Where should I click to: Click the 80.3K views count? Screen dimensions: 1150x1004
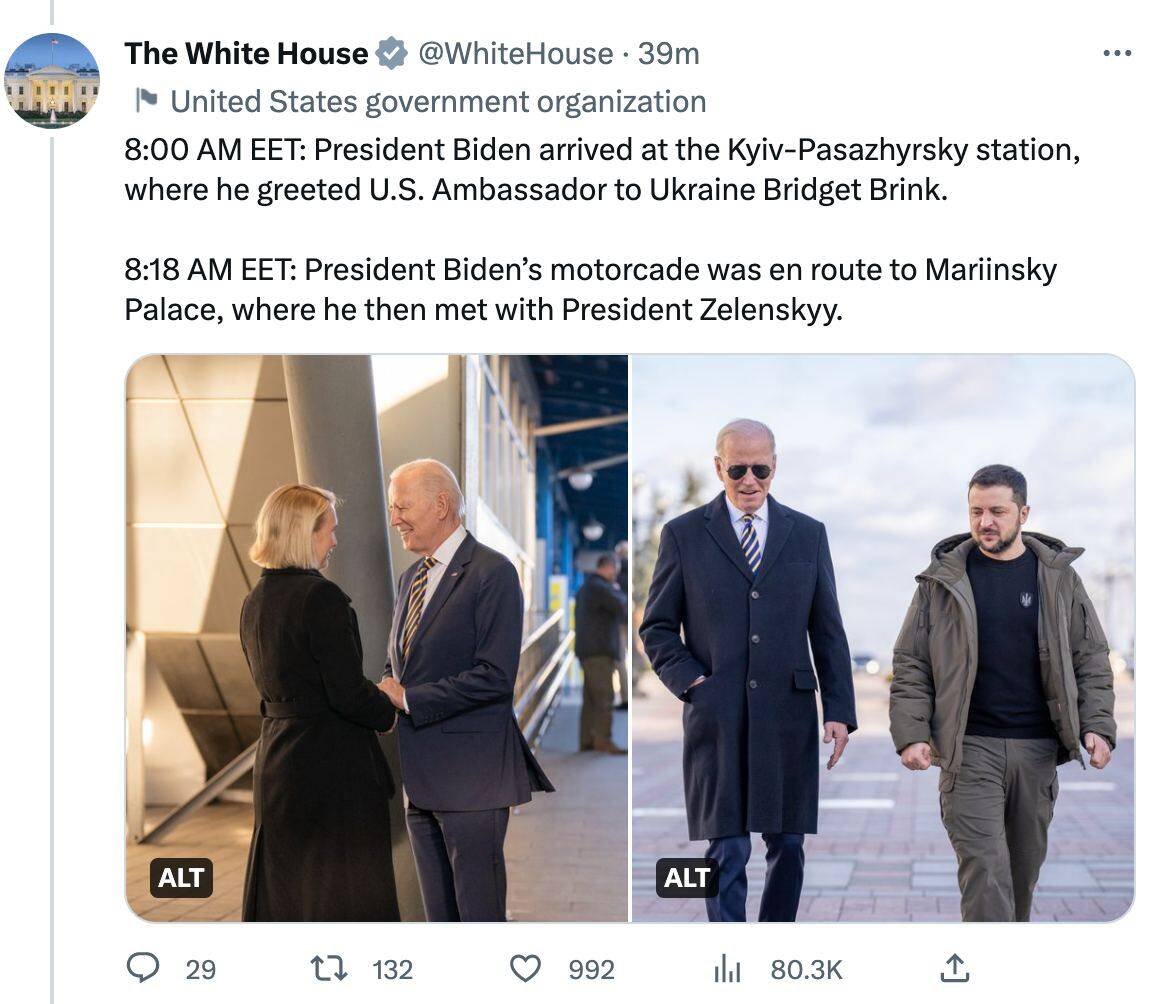click(806, 968)
